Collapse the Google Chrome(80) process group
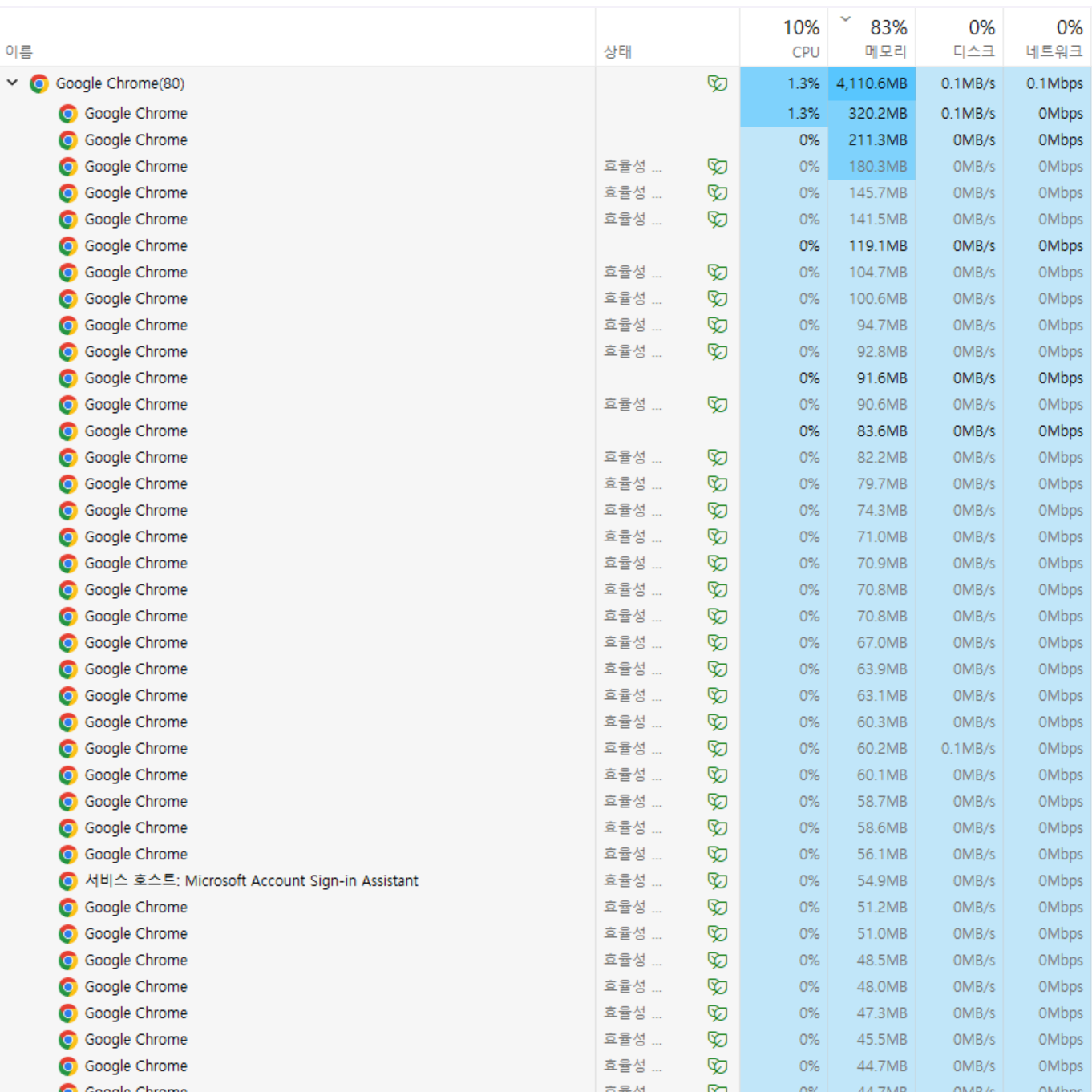The width and height of the screenshot is (1092, 1092). coord(12,83)
